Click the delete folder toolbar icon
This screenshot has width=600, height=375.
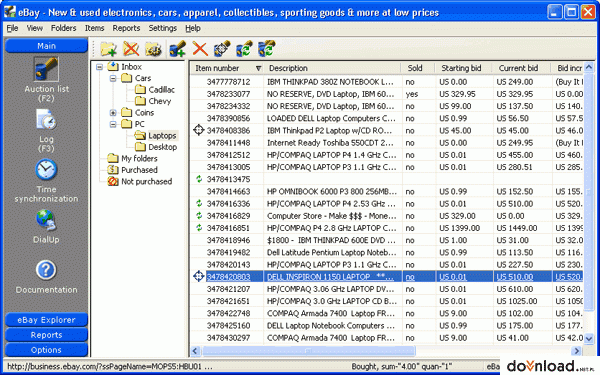131,49
